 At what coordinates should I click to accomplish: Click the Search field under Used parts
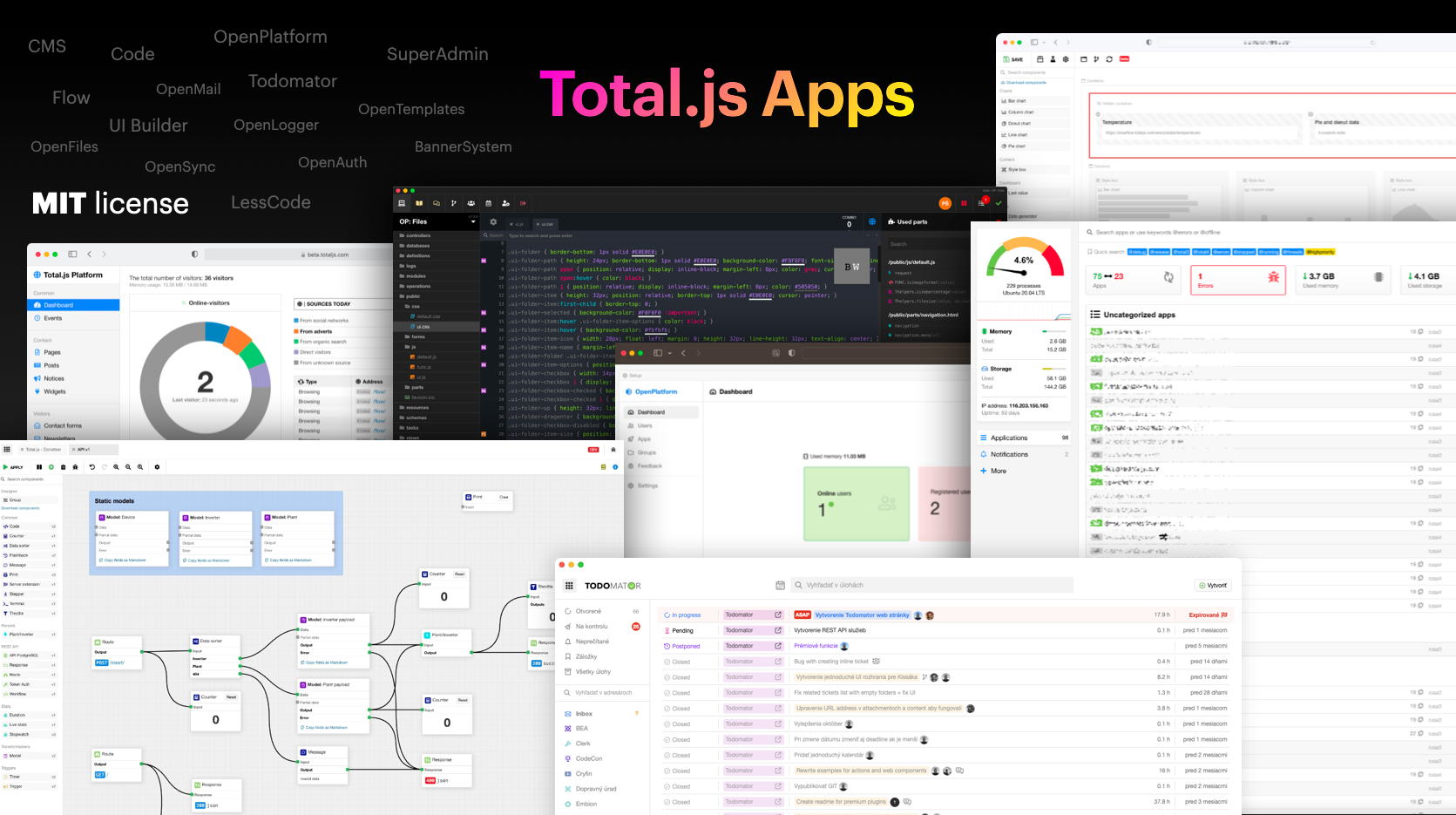tap(927, 244)
